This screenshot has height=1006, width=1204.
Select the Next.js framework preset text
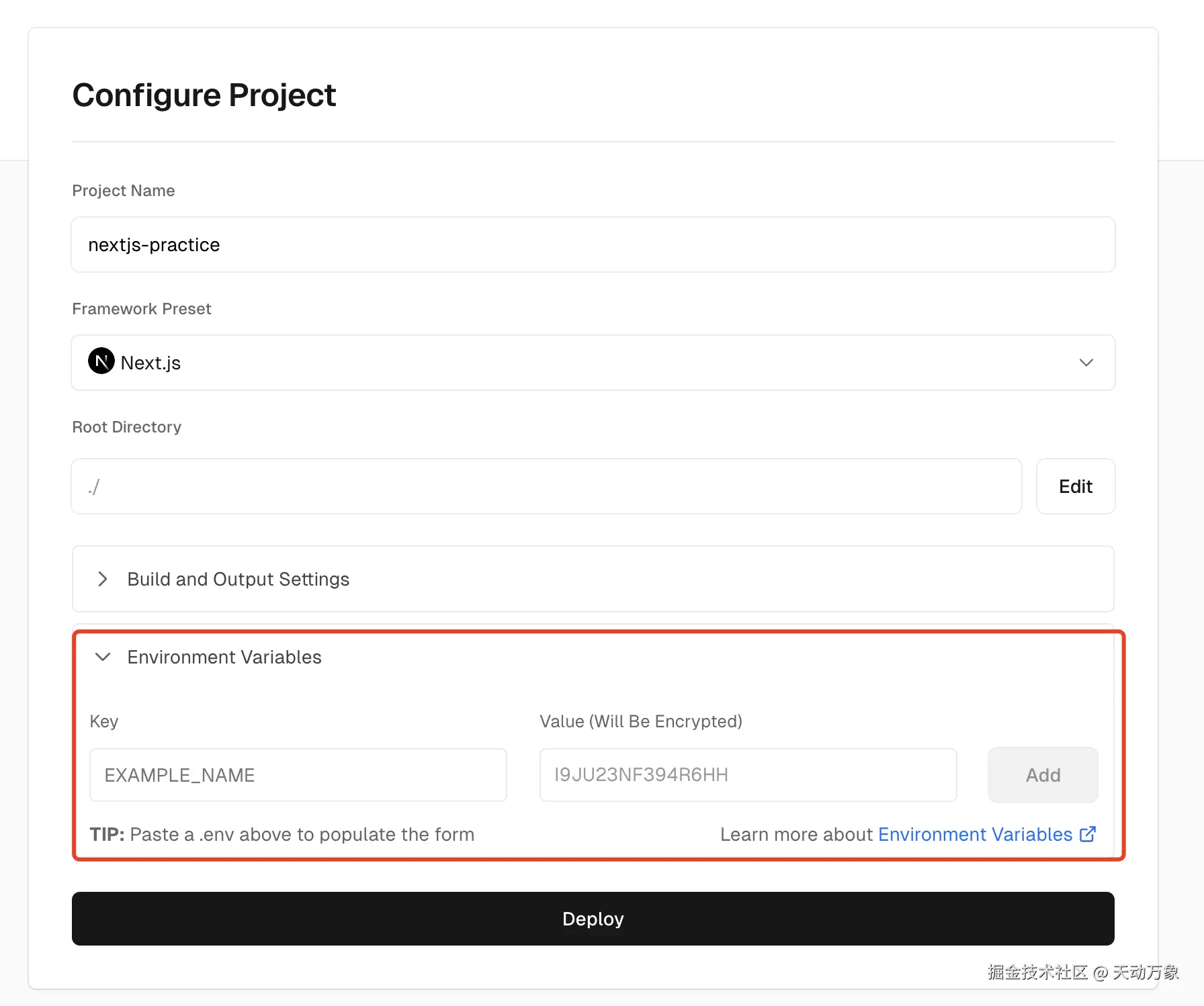coord(150,363)
